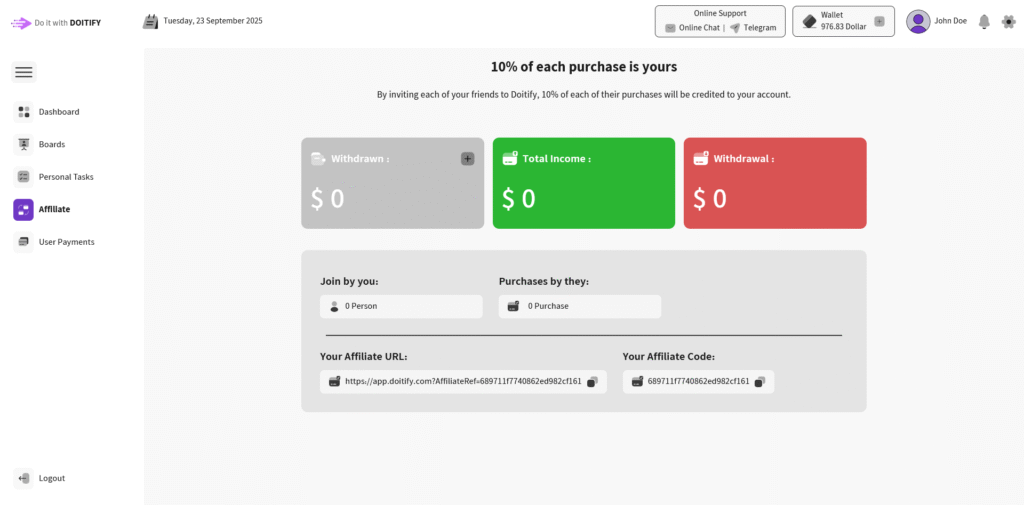Open John Doe profile avatar
This screenshot has height=505, width=1024.
[x=917, y=21]
